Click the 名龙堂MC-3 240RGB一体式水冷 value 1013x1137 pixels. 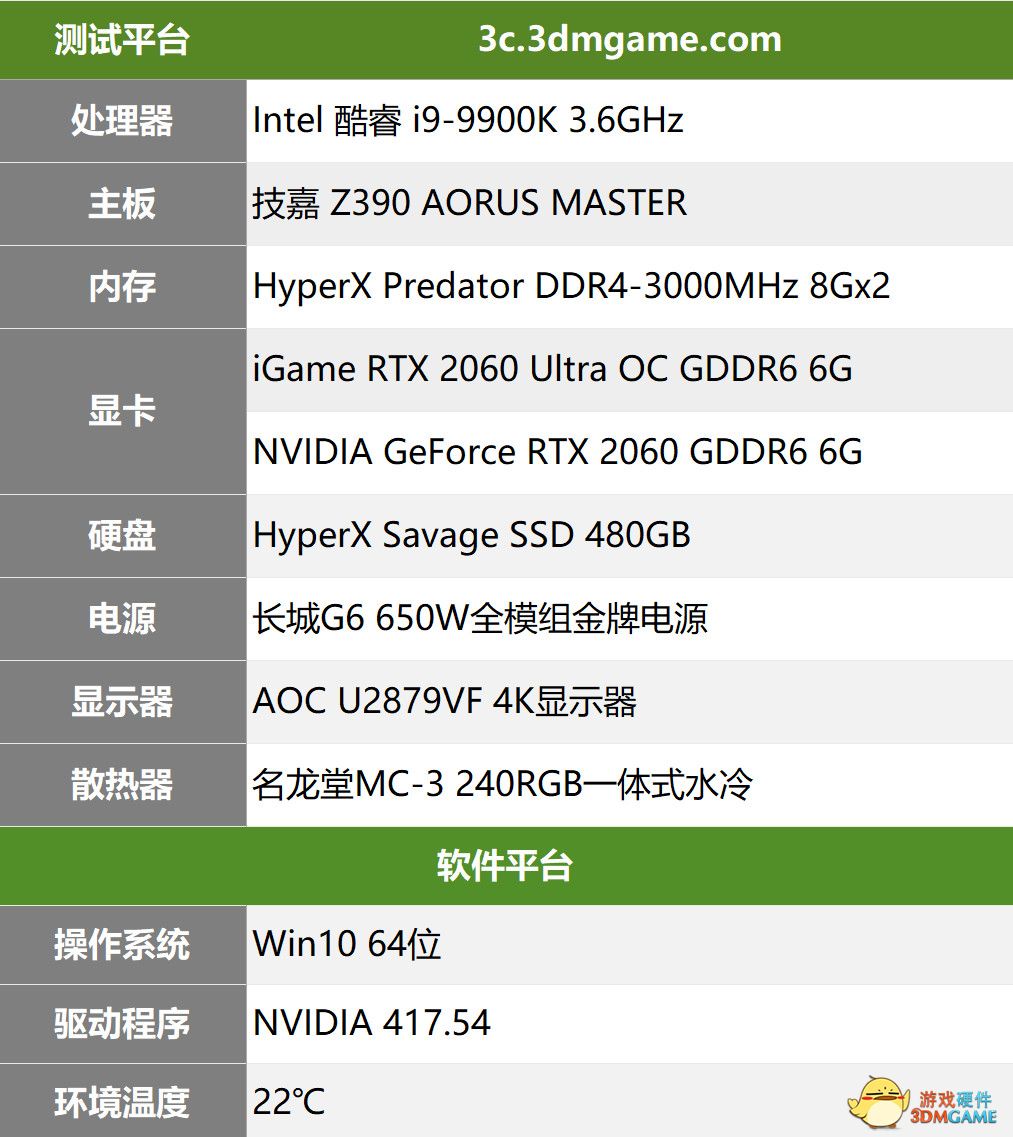click(503, 784)
